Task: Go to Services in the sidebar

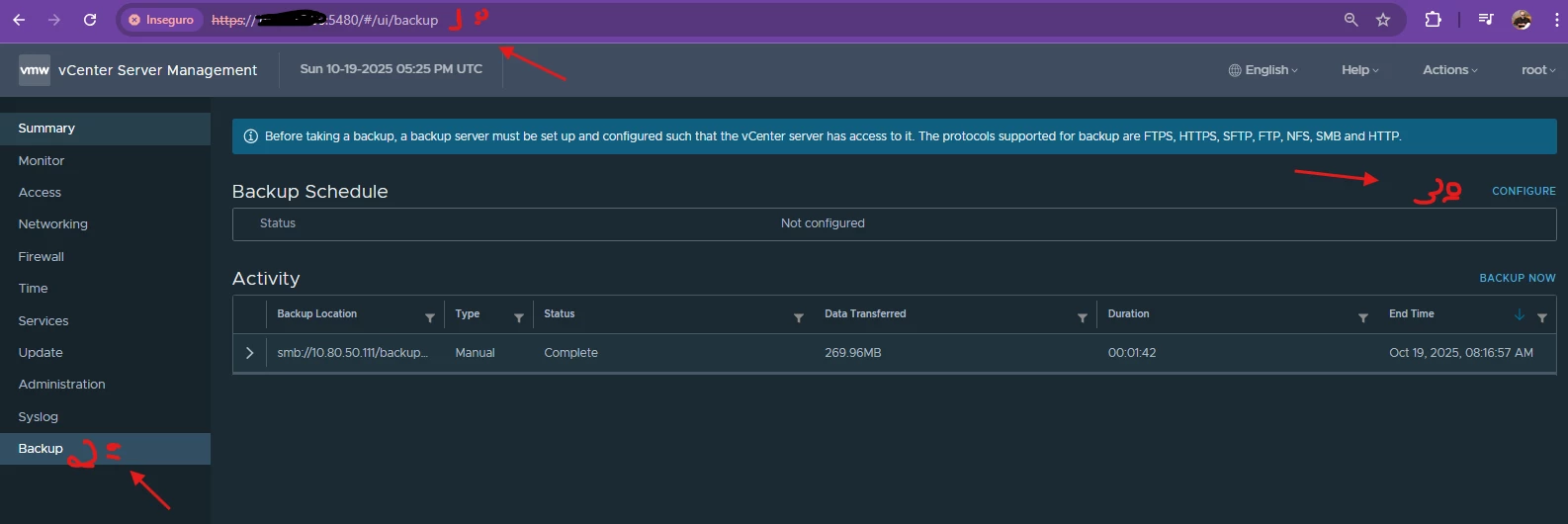Action: tap(105, 320)
